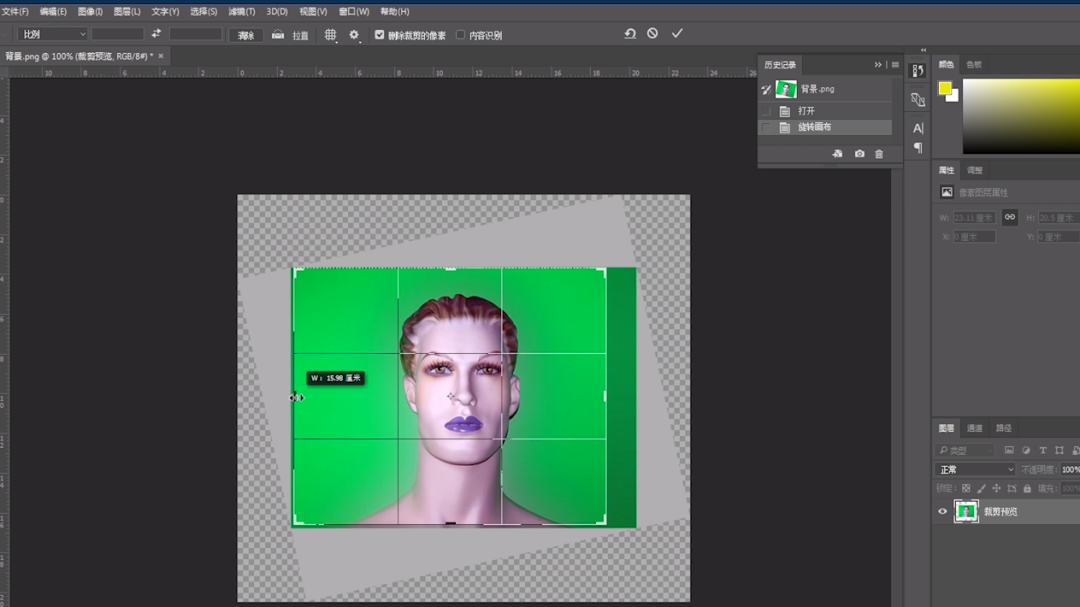Filter layers by type layer icon
This screenshot has width=1080, height=607.
(1043, 450)
